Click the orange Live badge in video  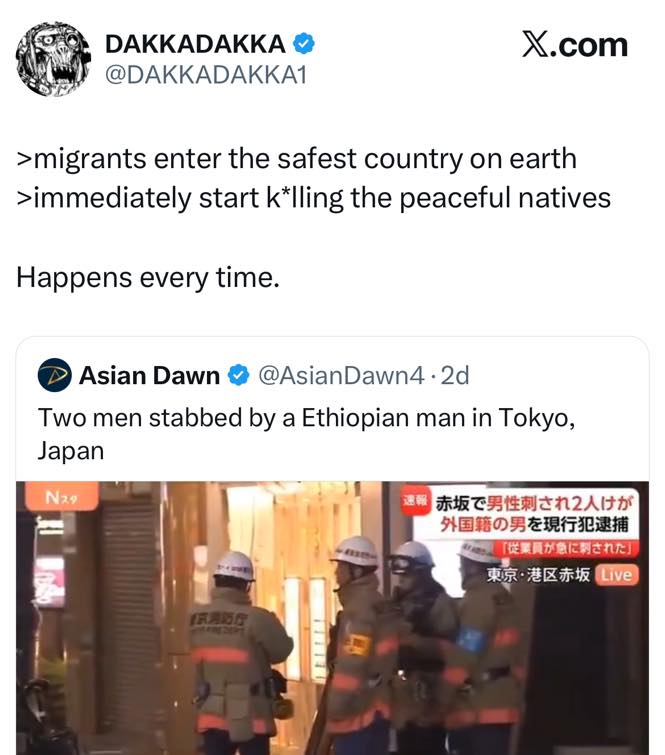pos(617,575)
